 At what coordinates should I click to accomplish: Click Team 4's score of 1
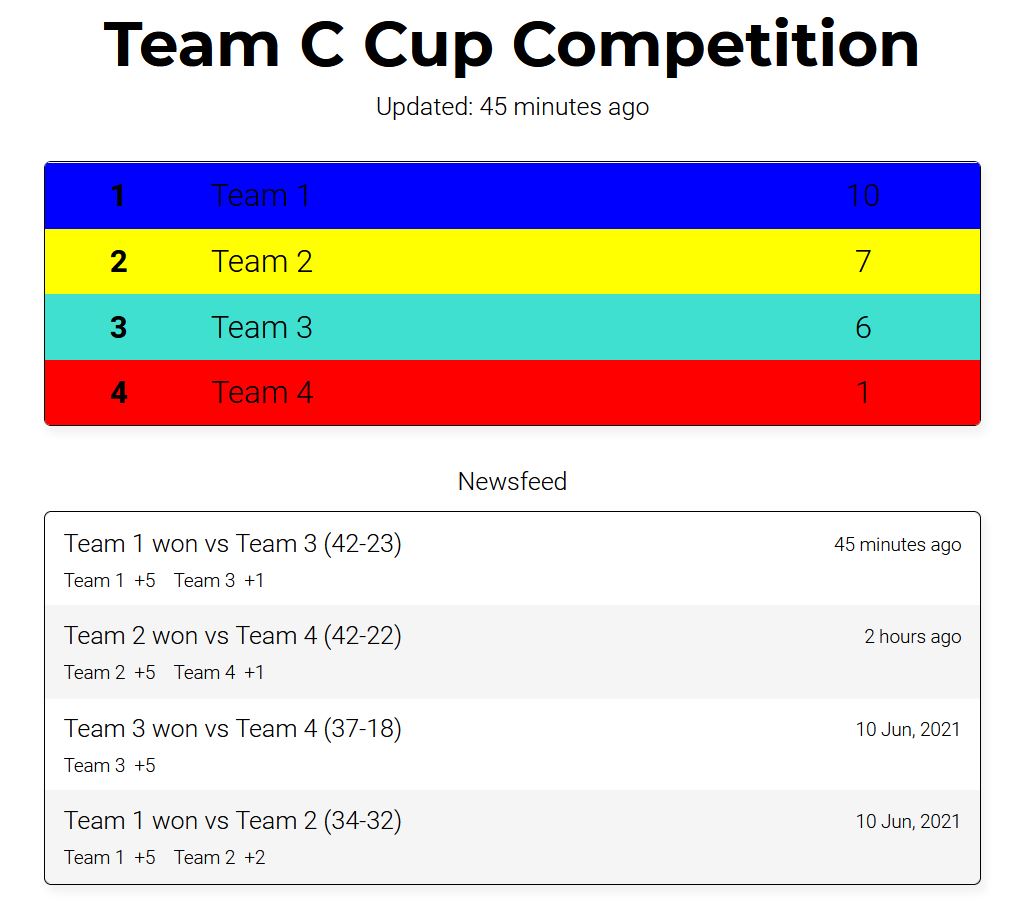(863, 393)
